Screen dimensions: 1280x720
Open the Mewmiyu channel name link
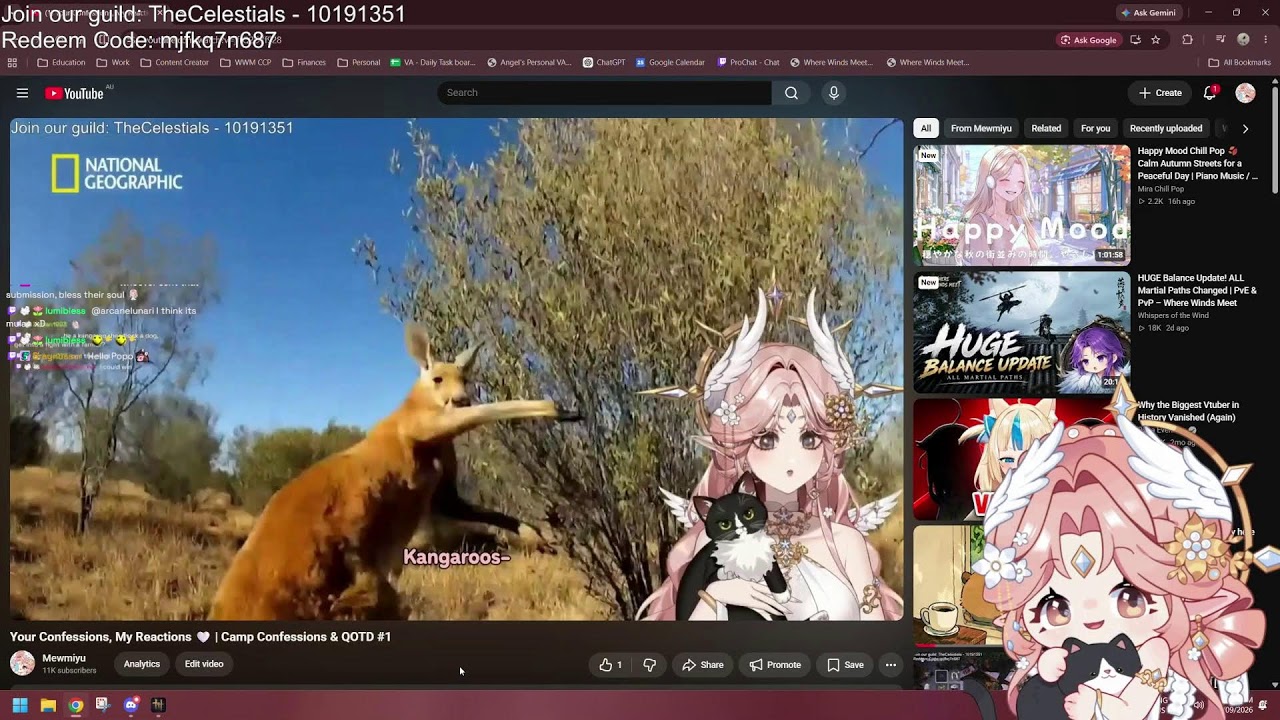pyautogui.click(x=64, y=658)
